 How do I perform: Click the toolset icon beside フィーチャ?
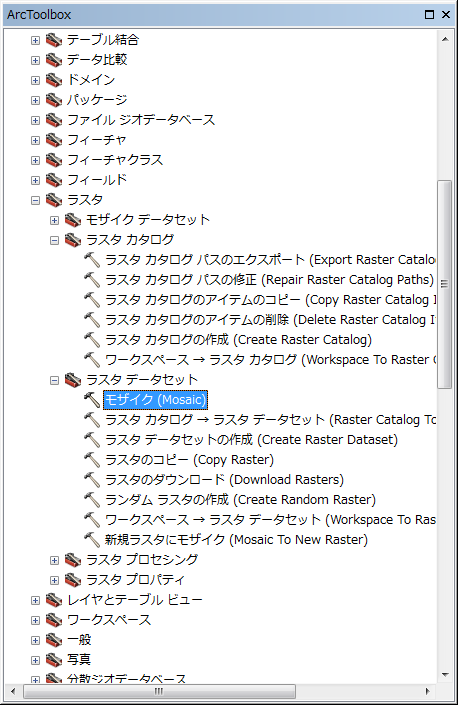point(54,140)
